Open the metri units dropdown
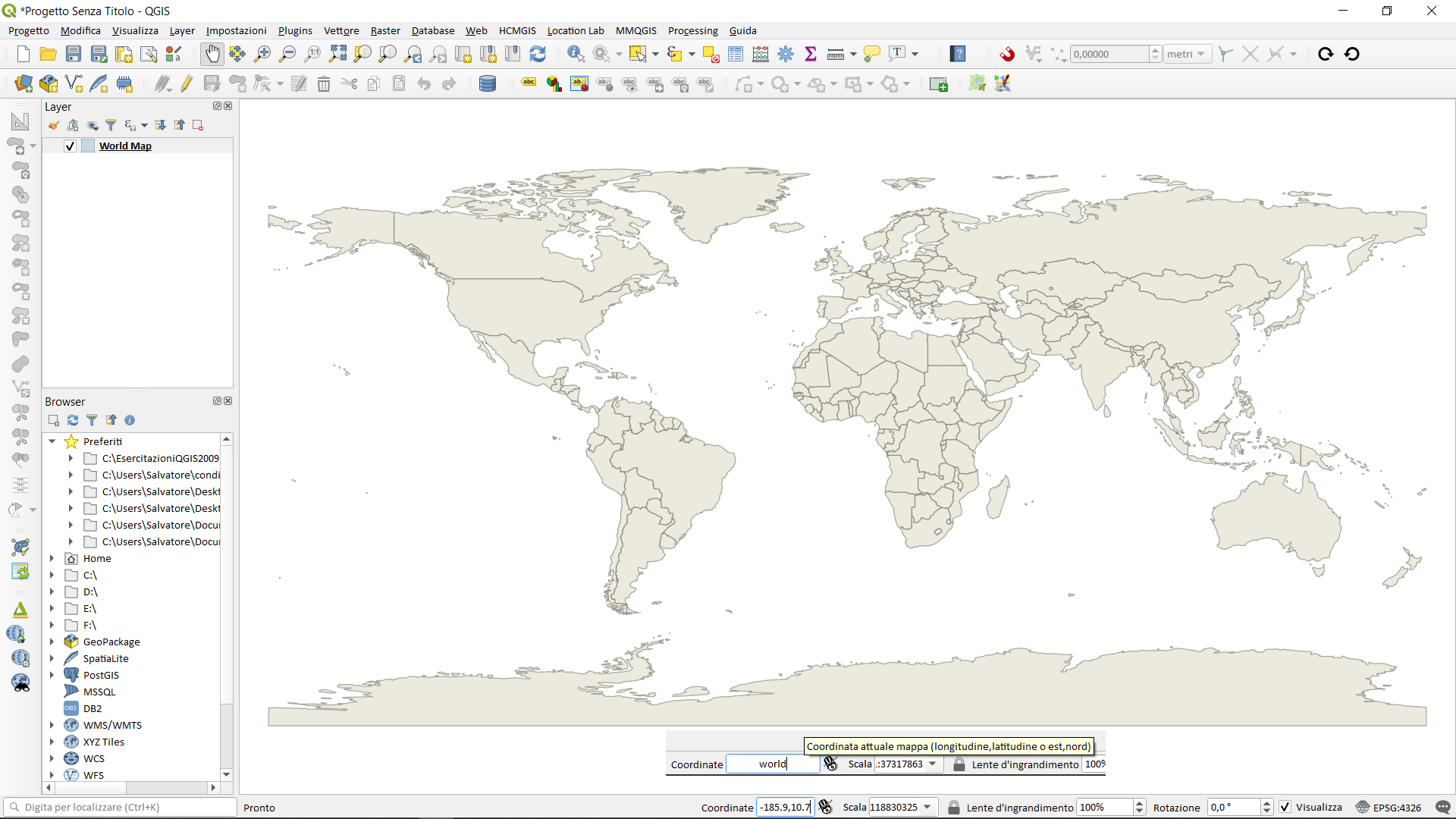Image resolution: width=1456 pixels, height=819 pixels. (1187, 54)
